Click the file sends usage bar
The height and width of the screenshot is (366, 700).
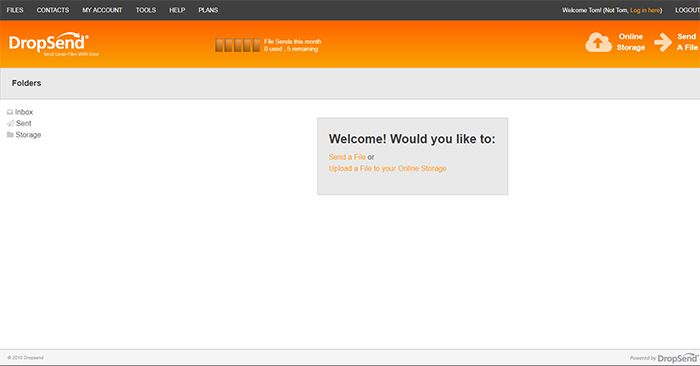[x=238, y=45]
